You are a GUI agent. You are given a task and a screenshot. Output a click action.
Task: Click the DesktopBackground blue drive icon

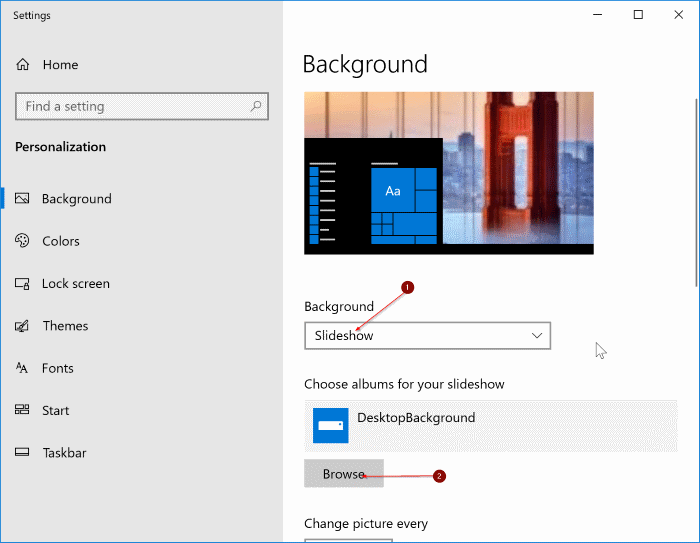point(330,425)
